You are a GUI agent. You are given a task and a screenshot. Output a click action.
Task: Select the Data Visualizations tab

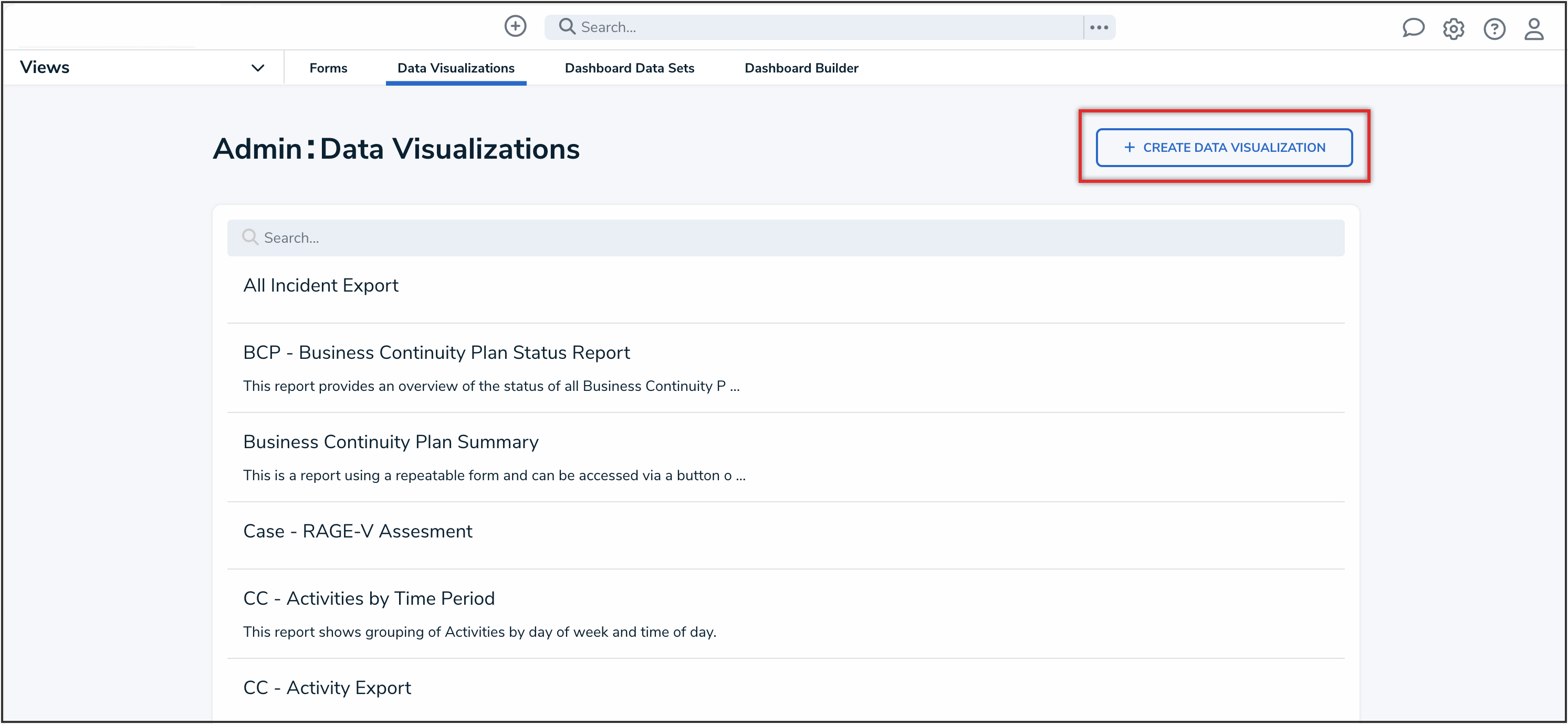pyautogui.click(x=455, y=68)
